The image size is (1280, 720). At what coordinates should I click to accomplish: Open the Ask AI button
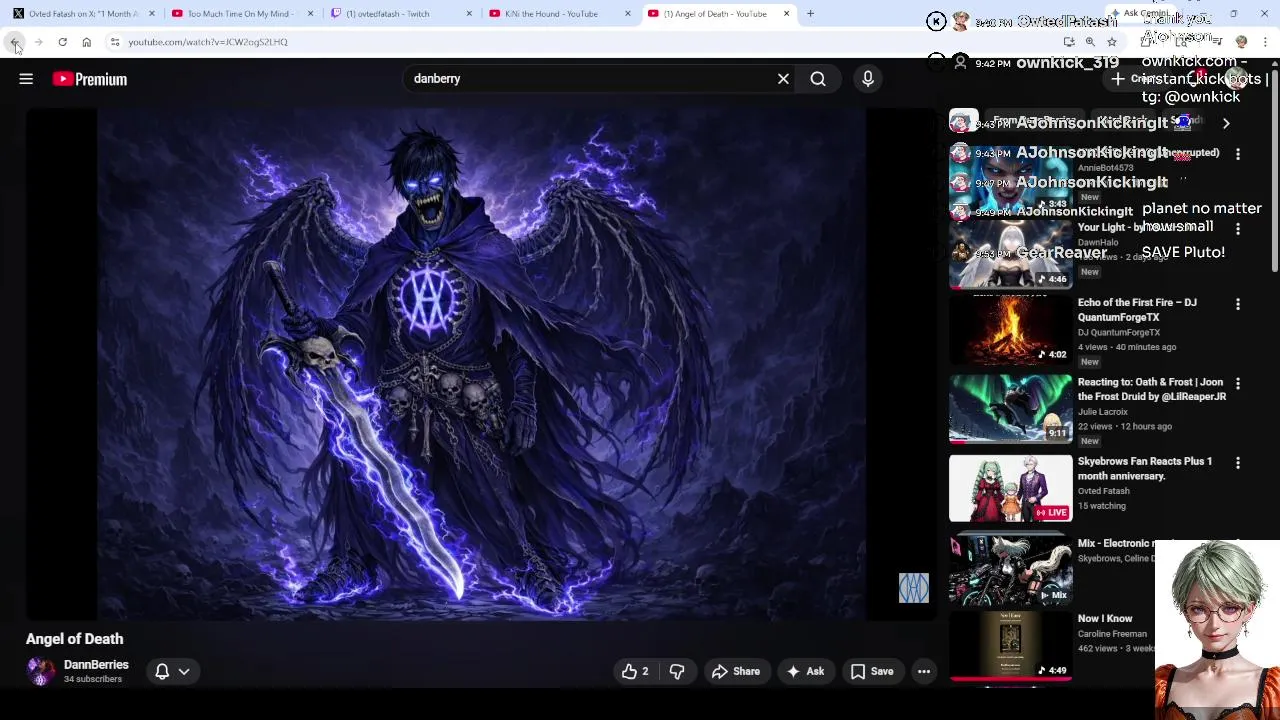(806, 672)
